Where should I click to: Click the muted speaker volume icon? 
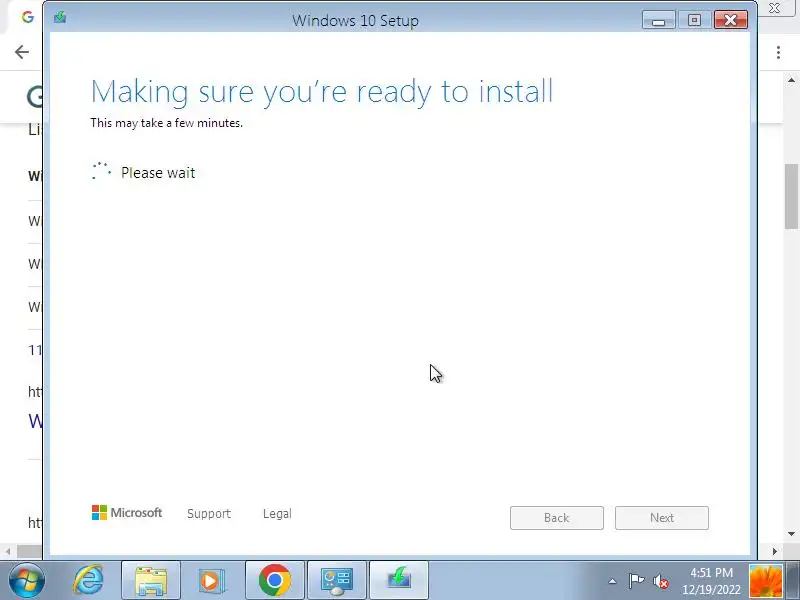pos(661,581)
